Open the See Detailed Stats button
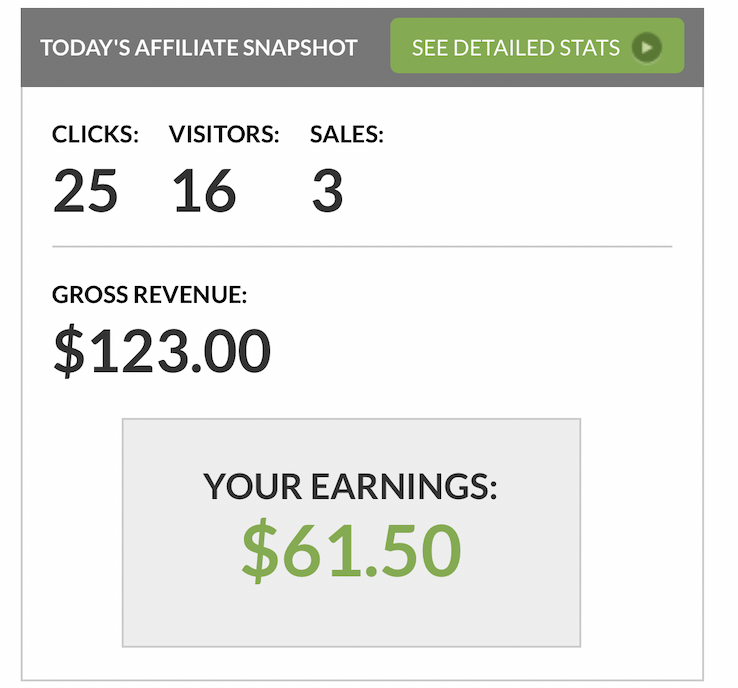Screen dimensions: 738x688 [x=536, y=47]
